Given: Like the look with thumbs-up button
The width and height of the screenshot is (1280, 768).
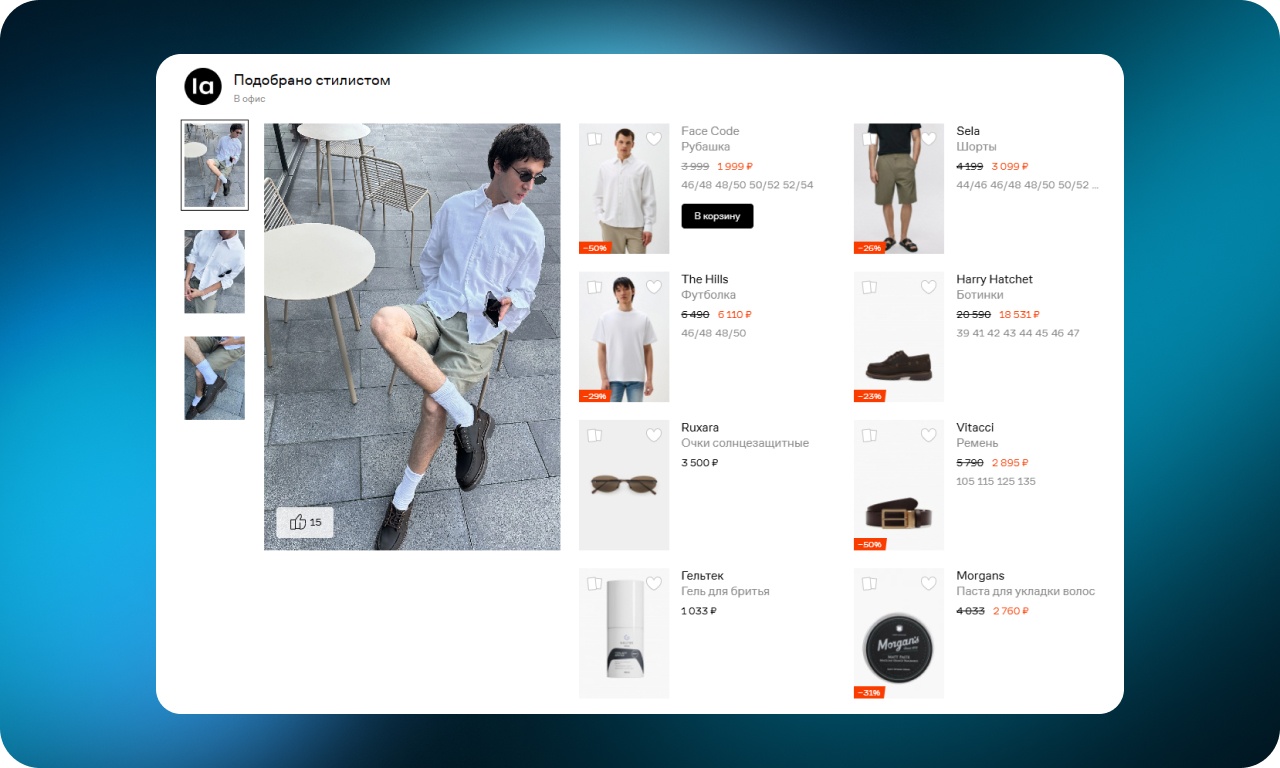Looking at the screenshot, I should click(x=305, y=522).
